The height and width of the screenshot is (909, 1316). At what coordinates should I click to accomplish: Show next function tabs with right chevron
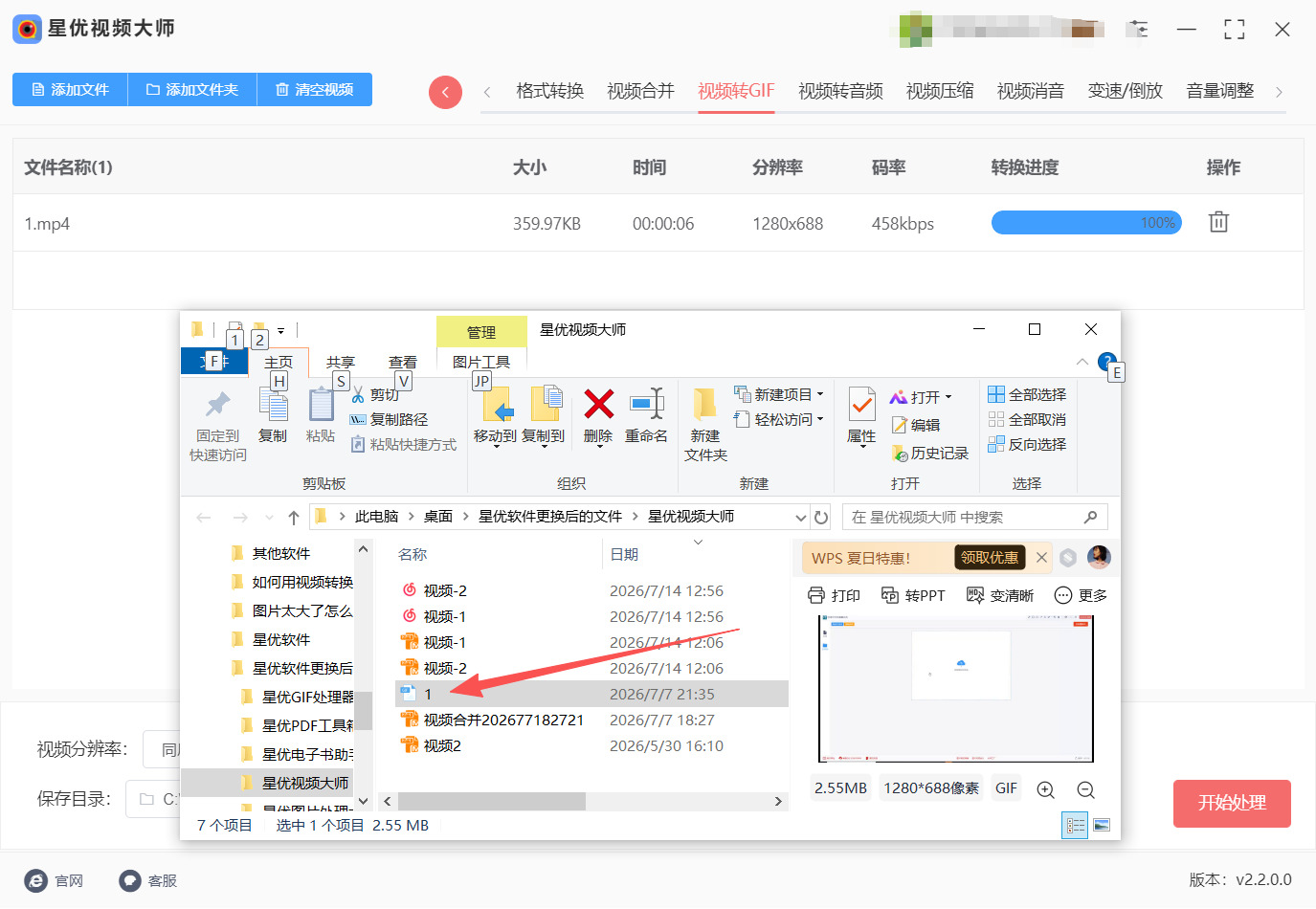coord(1279,92)
